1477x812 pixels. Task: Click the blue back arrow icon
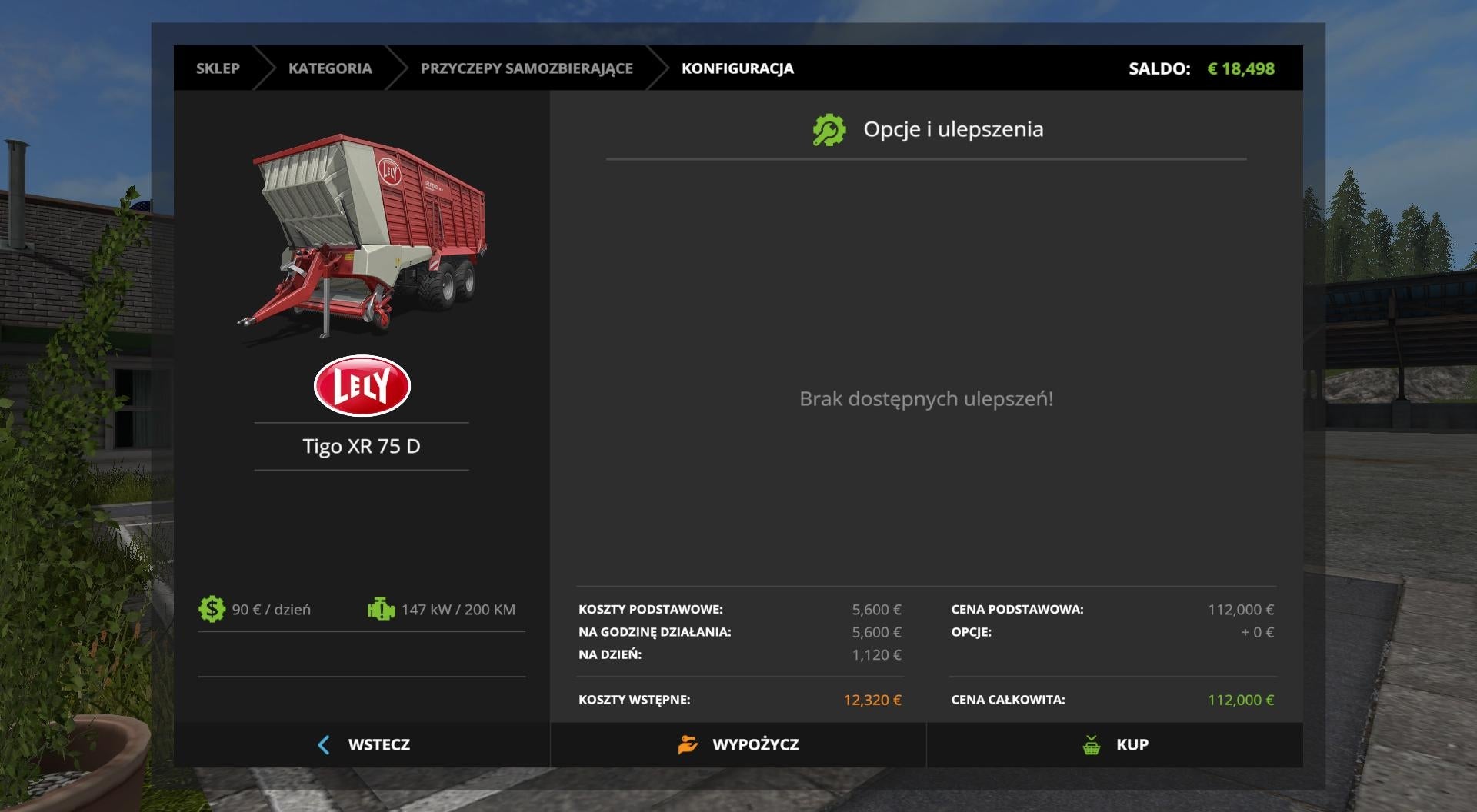tap(324, 744)
